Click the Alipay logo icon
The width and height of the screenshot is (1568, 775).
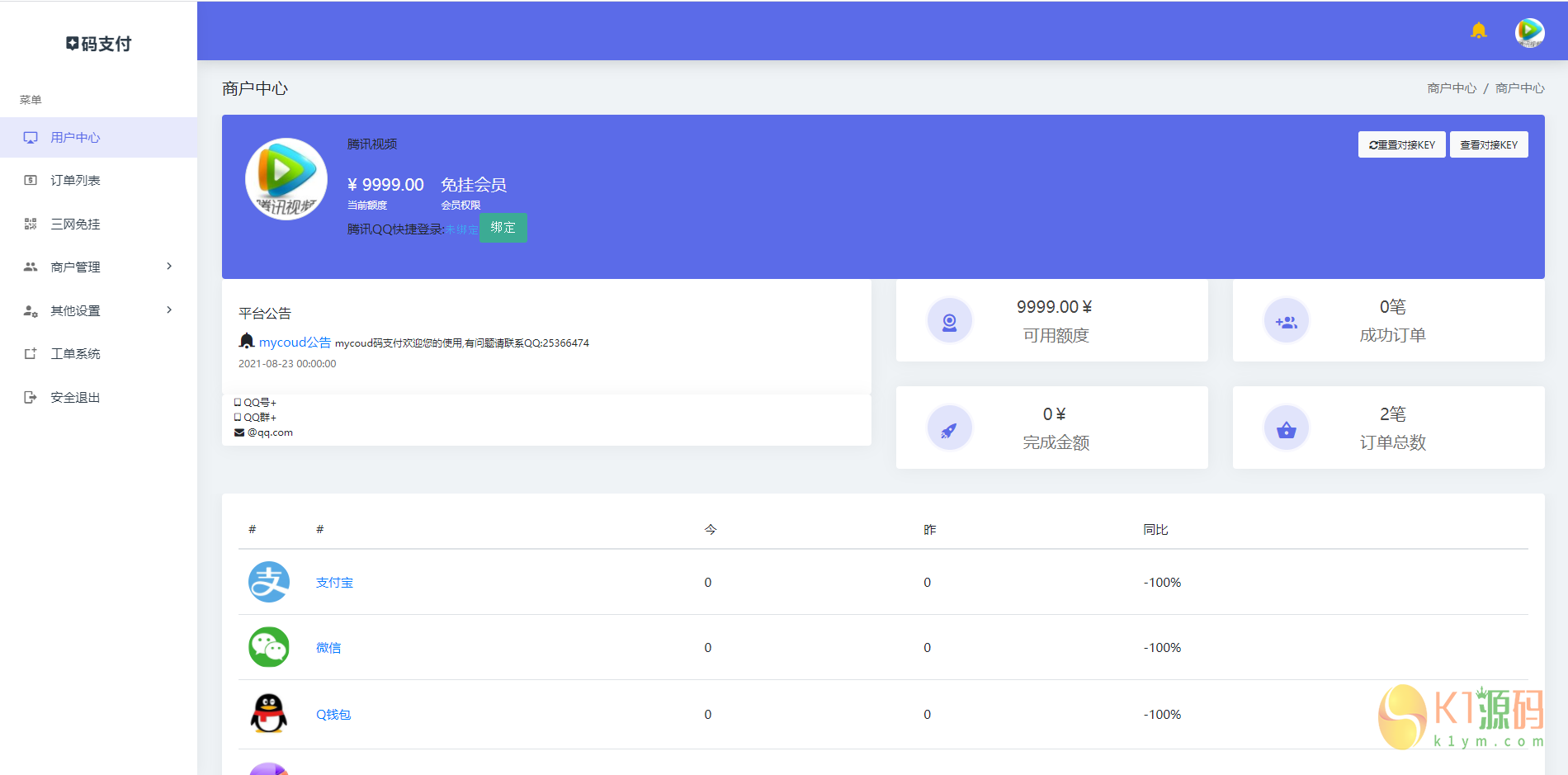(x=269, y=582)
